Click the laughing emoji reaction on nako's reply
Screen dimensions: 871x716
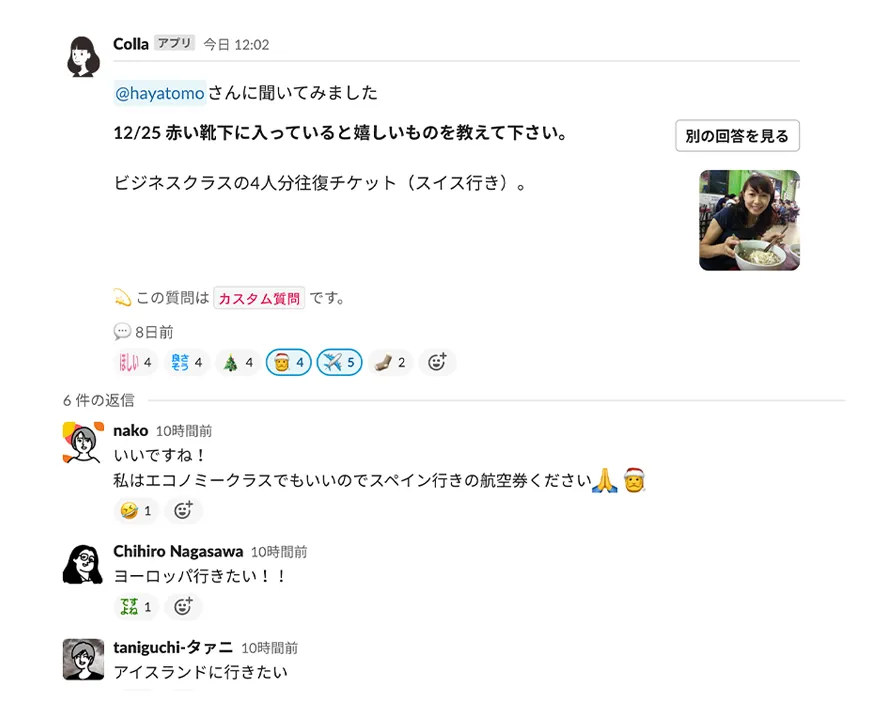136,510
